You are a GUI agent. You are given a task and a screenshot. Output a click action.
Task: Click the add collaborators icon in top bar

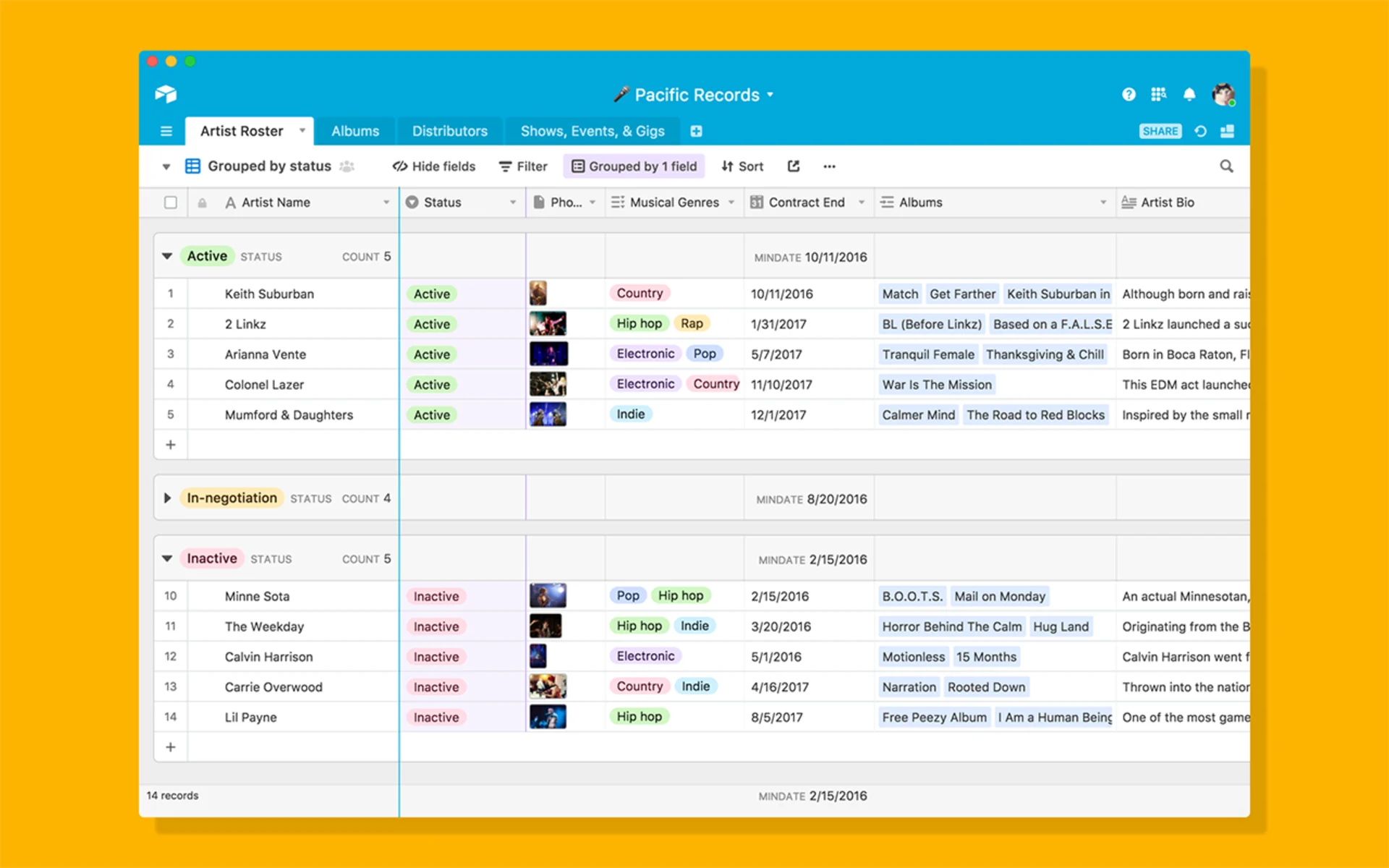click(x=1228, y=131)
